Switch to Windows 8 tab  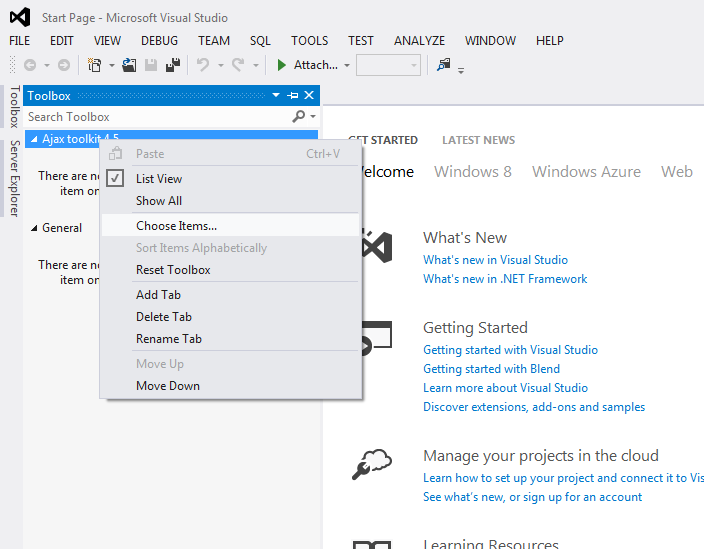click(x=473, y=171)
